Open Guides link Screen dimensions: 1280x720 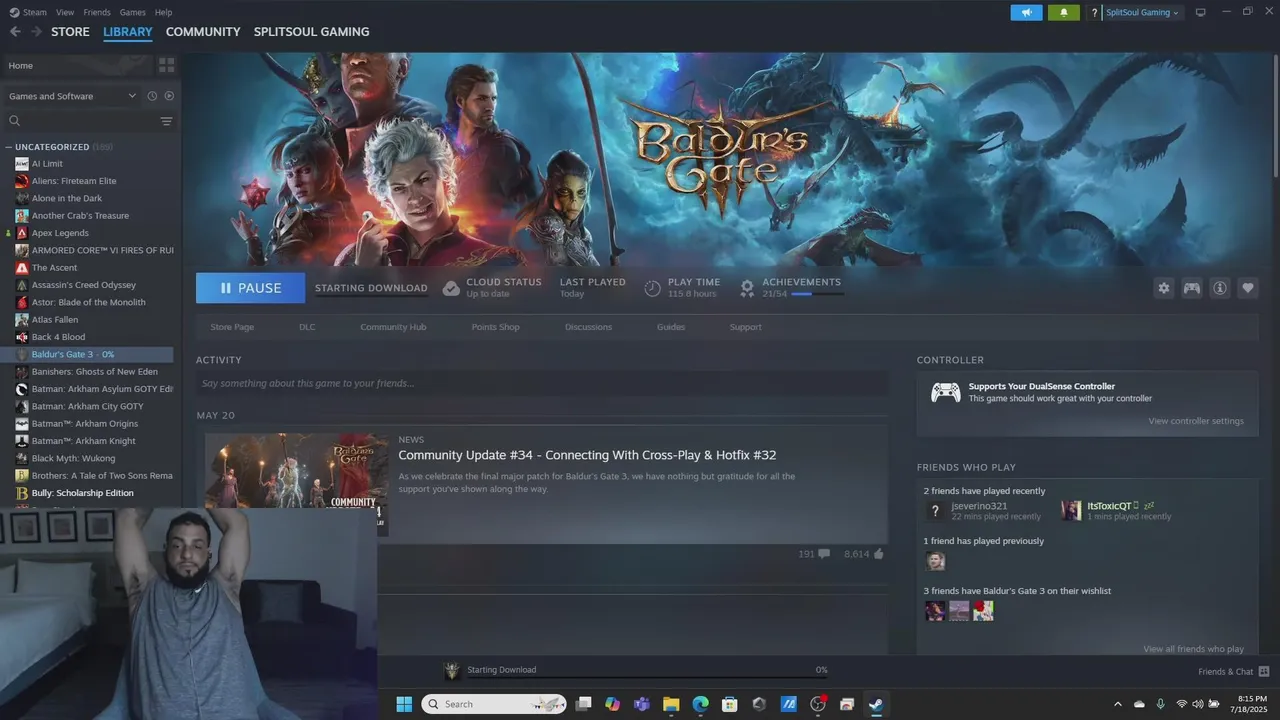click(x=671, y=327)
